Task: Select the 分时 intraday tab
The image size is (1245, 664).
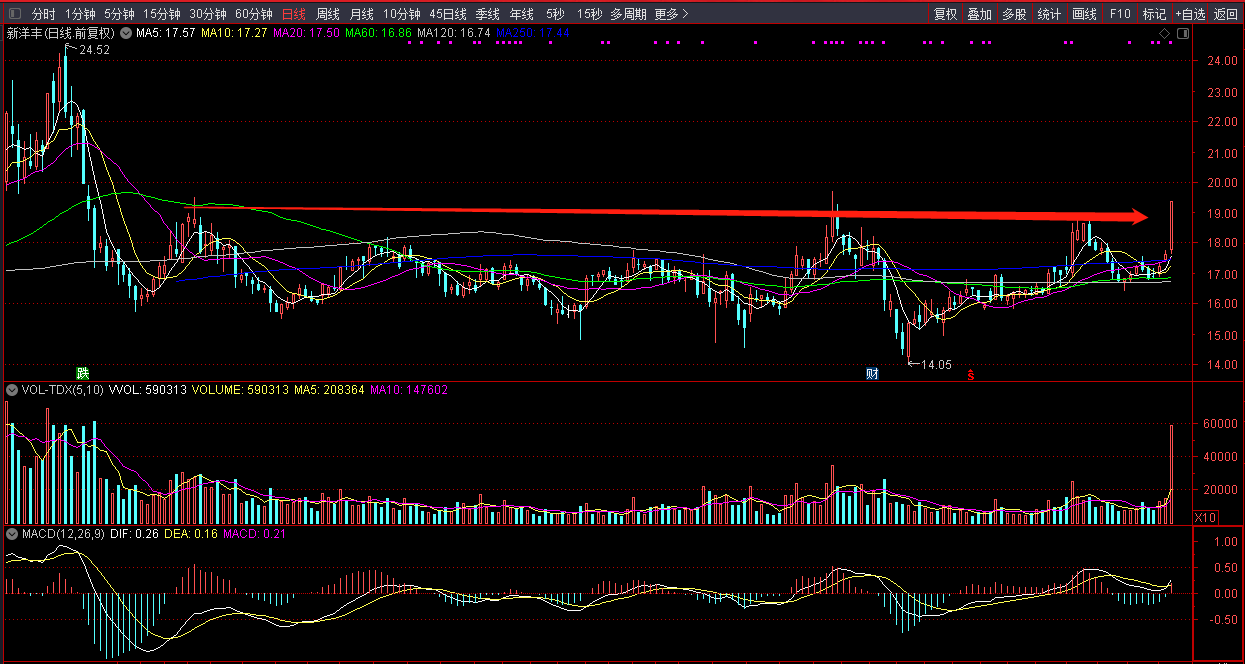Action: point(43,14)
